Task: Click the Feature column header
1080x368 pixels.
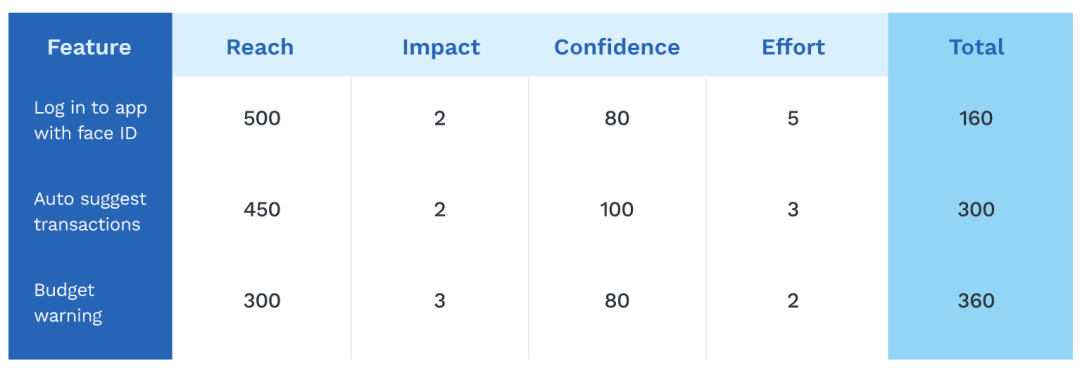Action: click(90, 47)
